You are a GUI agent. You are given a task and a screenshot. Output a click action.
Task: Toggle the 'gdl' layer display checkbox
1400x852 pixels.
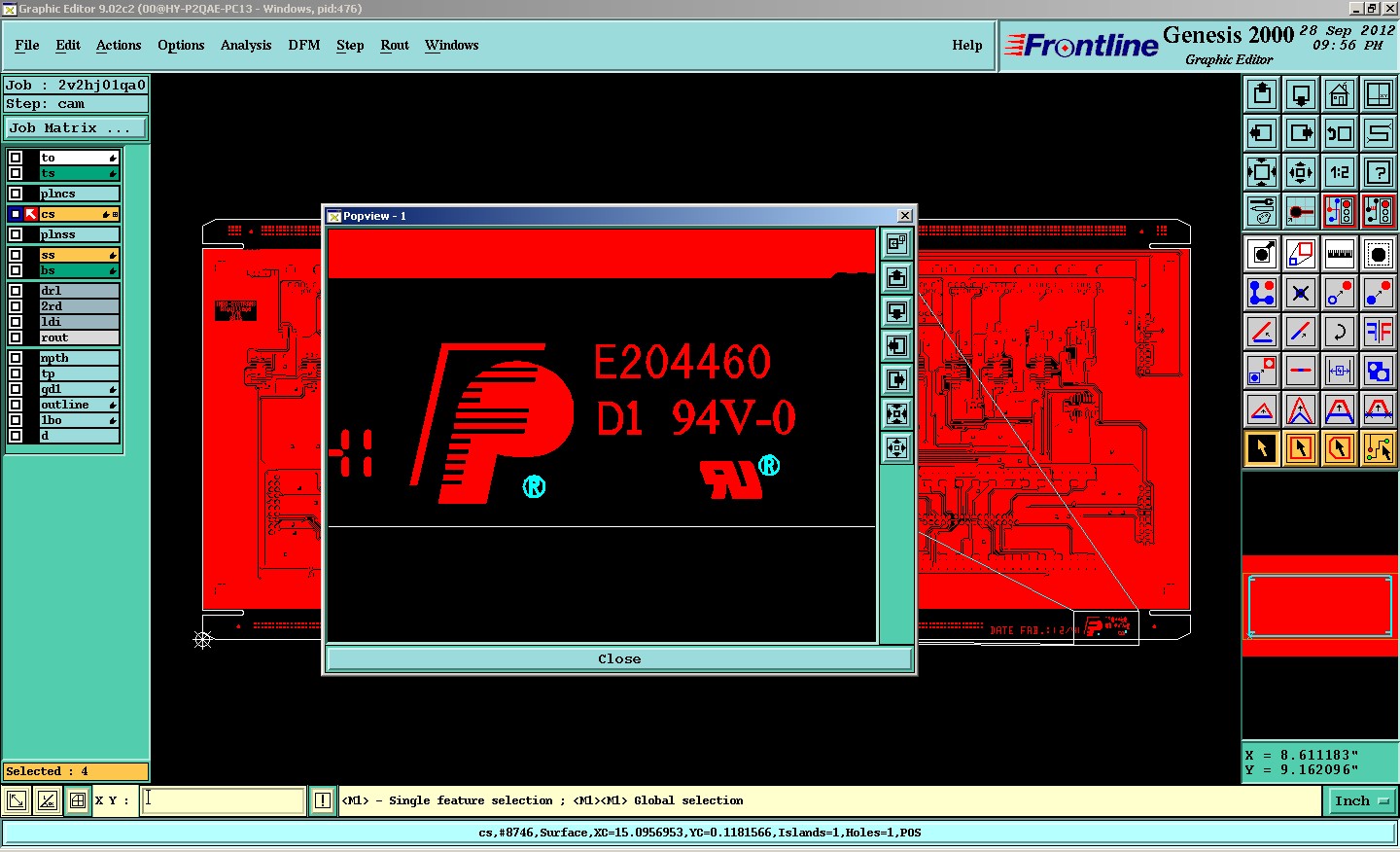pyautogui.click(x=16, y=389)
